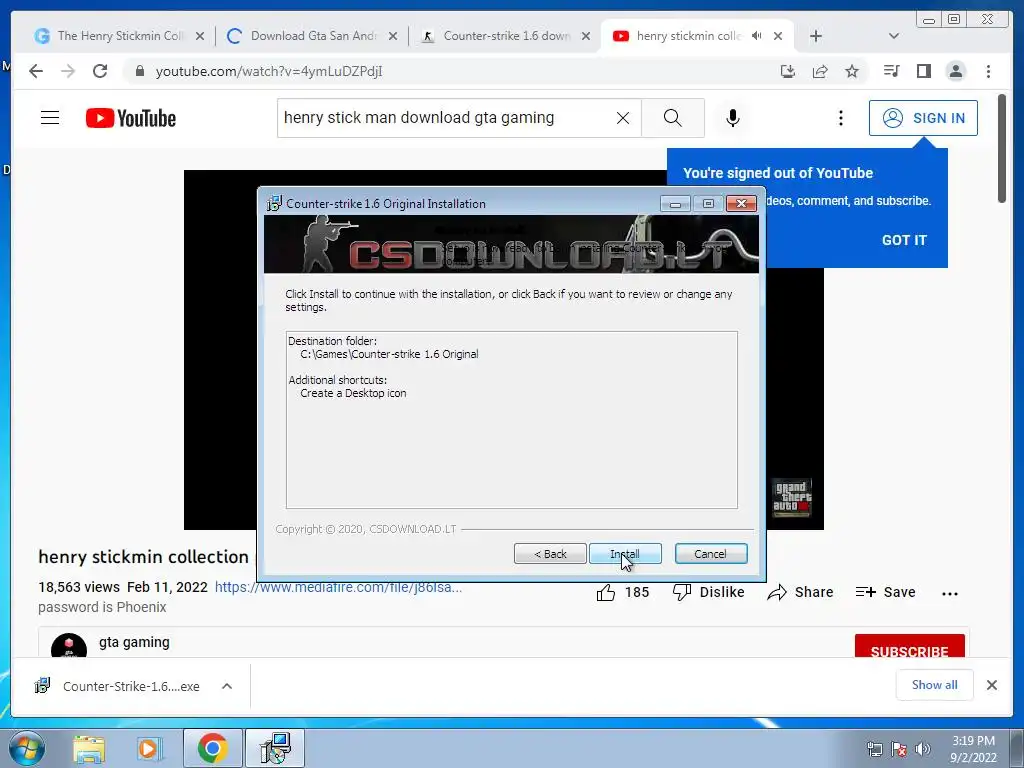Switch to the Counter-strike 1.6 download tab

[505, 36]
